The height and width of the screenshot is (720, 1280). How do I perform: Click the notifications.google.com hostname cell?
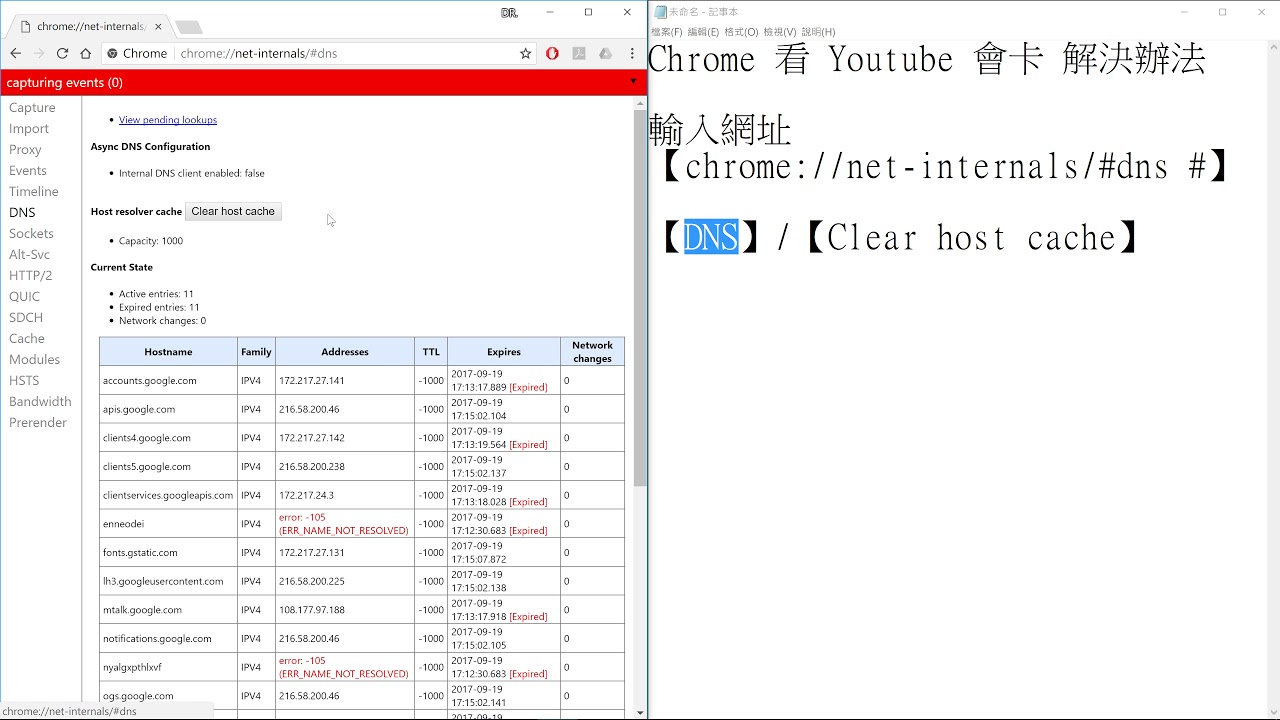(168, 638)
